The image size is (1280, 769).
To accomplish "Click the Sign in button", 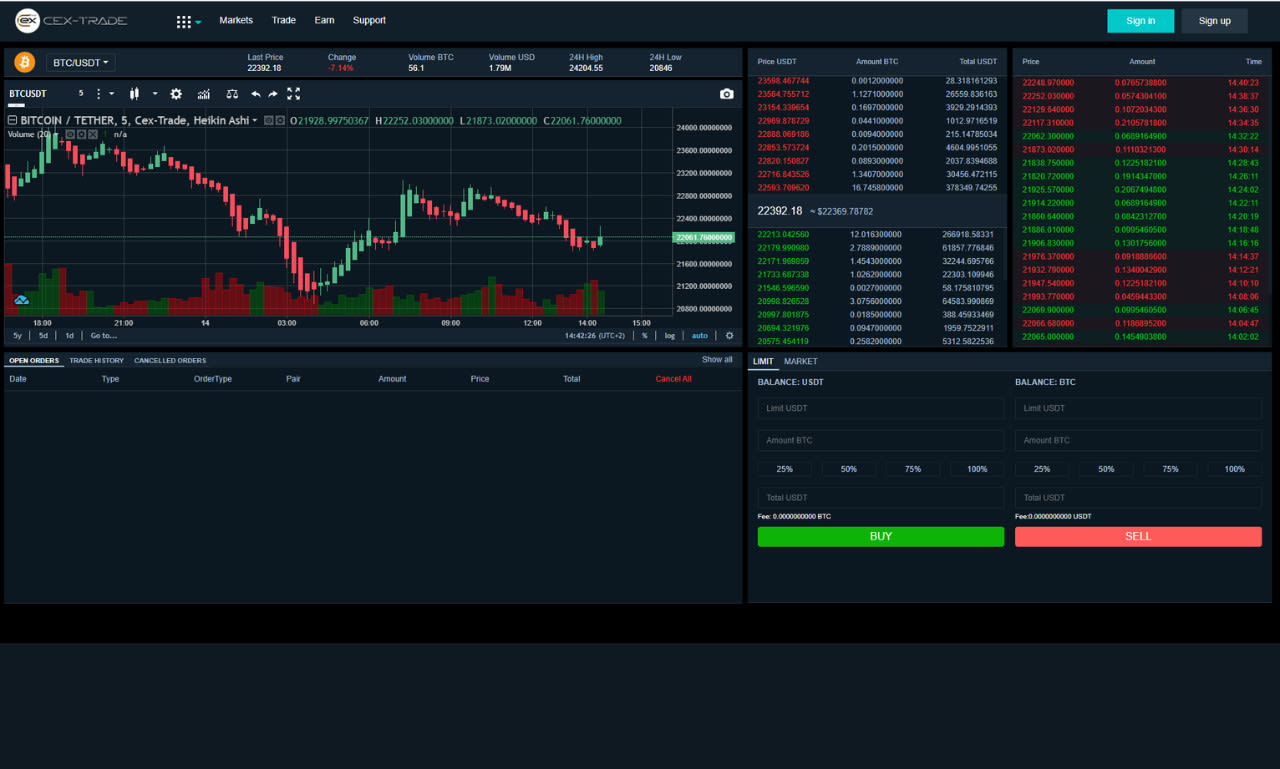I will click(1141, 21).
